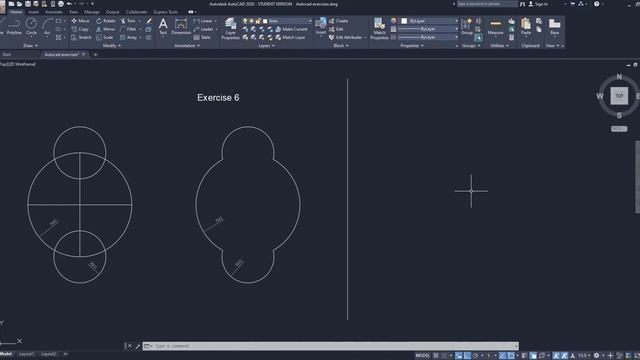Choose the Trim command
Viewport: 640px width, 360px height.
coord(128,20)
